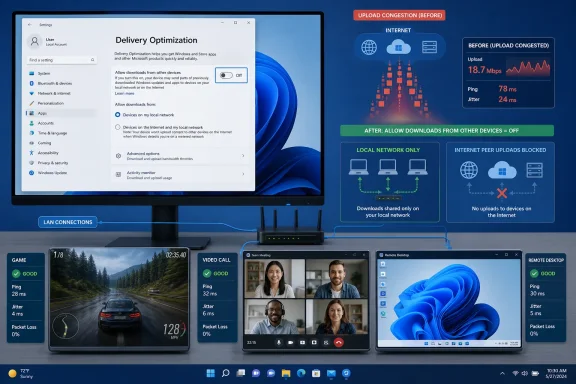
Task: Click the taskbar search magnifier icon
Action: pyautogui.click(x=226, y=373)
